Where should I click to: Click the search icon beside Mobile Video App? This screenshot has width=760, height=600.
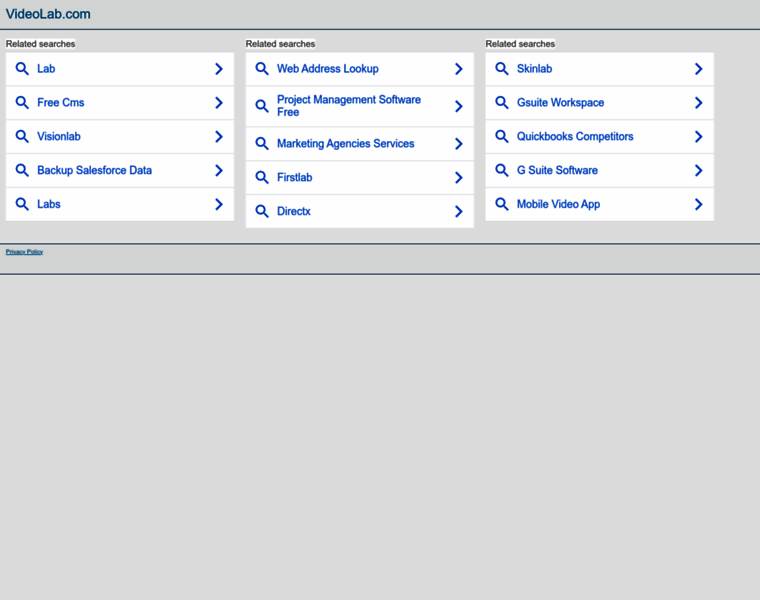(x=502, y=204)
